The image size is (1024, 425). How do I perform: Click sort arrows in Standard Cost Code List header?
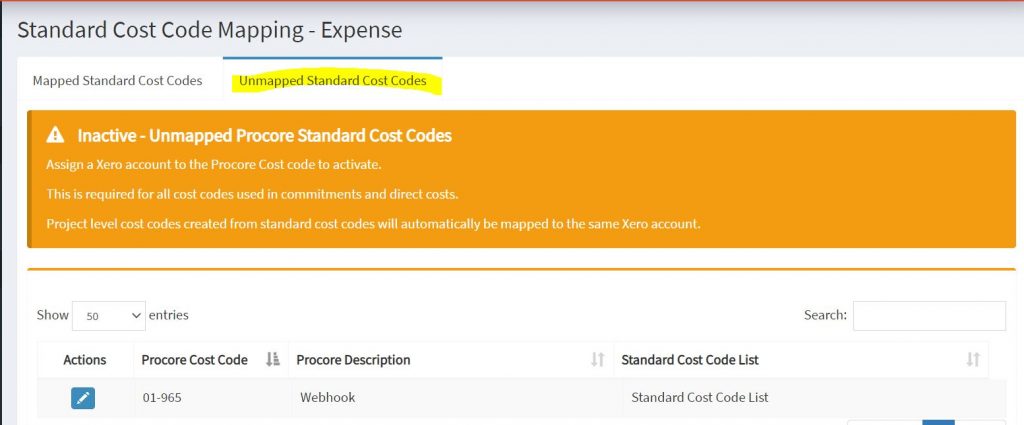972,360
